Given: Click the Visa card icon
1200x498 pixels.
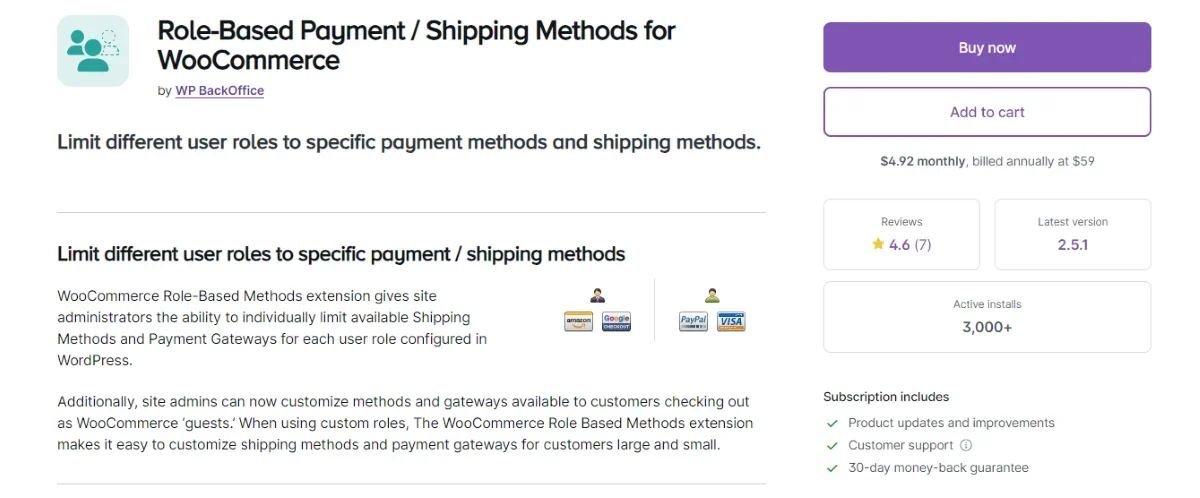Looking at the screenshot, I should 731,321.
